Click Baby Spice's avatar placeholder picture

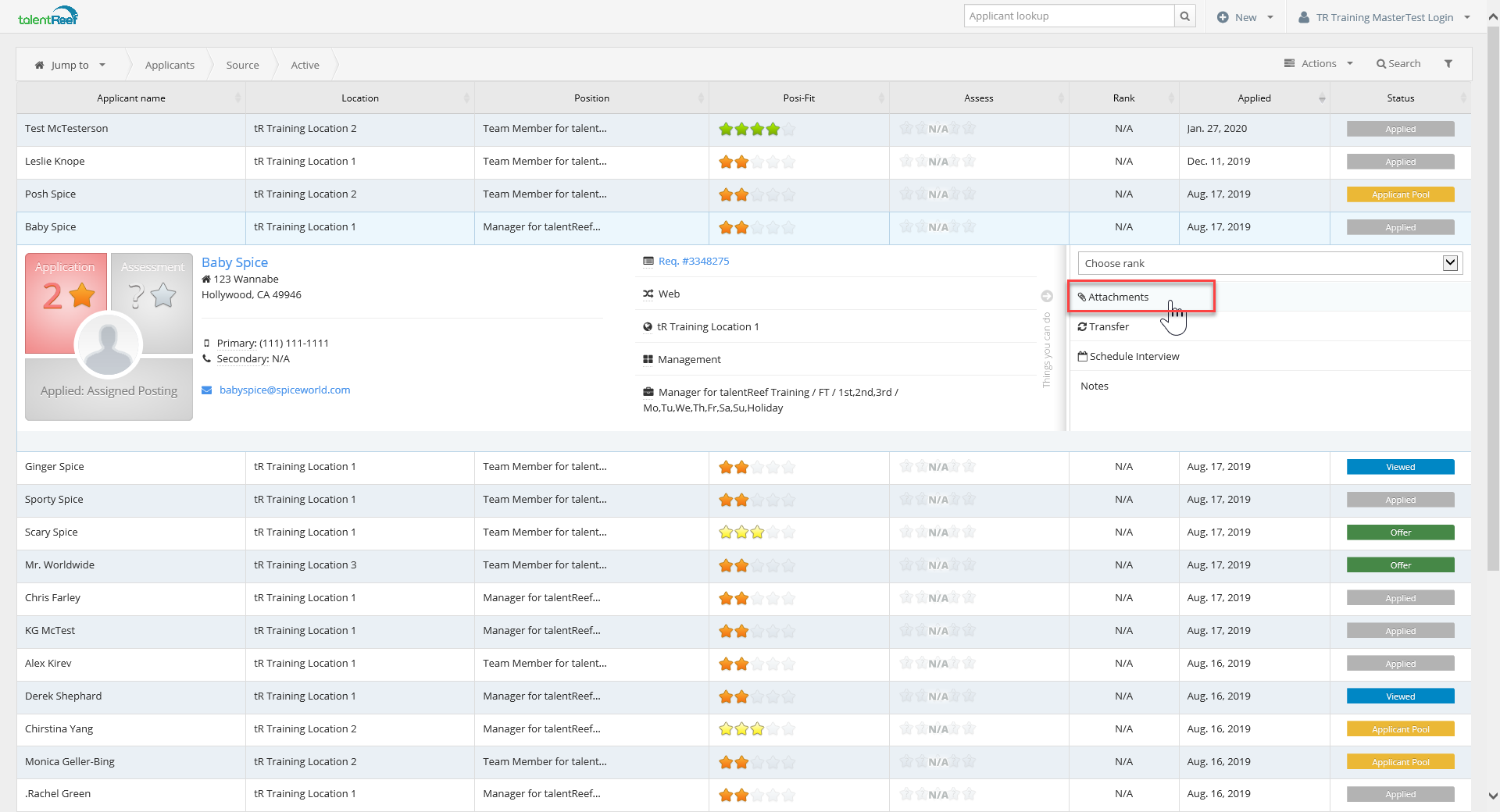tap(108, 344)
